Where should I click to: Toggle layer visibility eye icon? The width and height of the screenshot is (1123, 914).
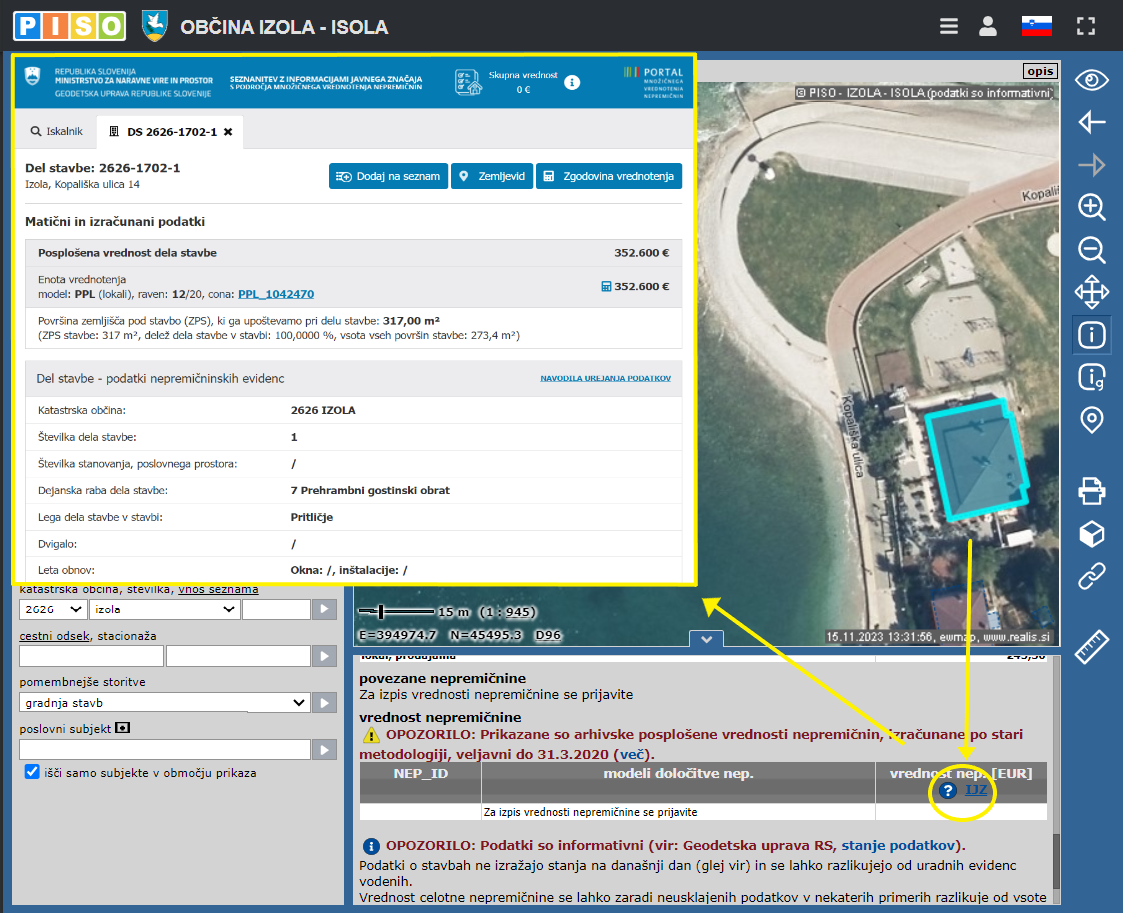coord(1091,81)
